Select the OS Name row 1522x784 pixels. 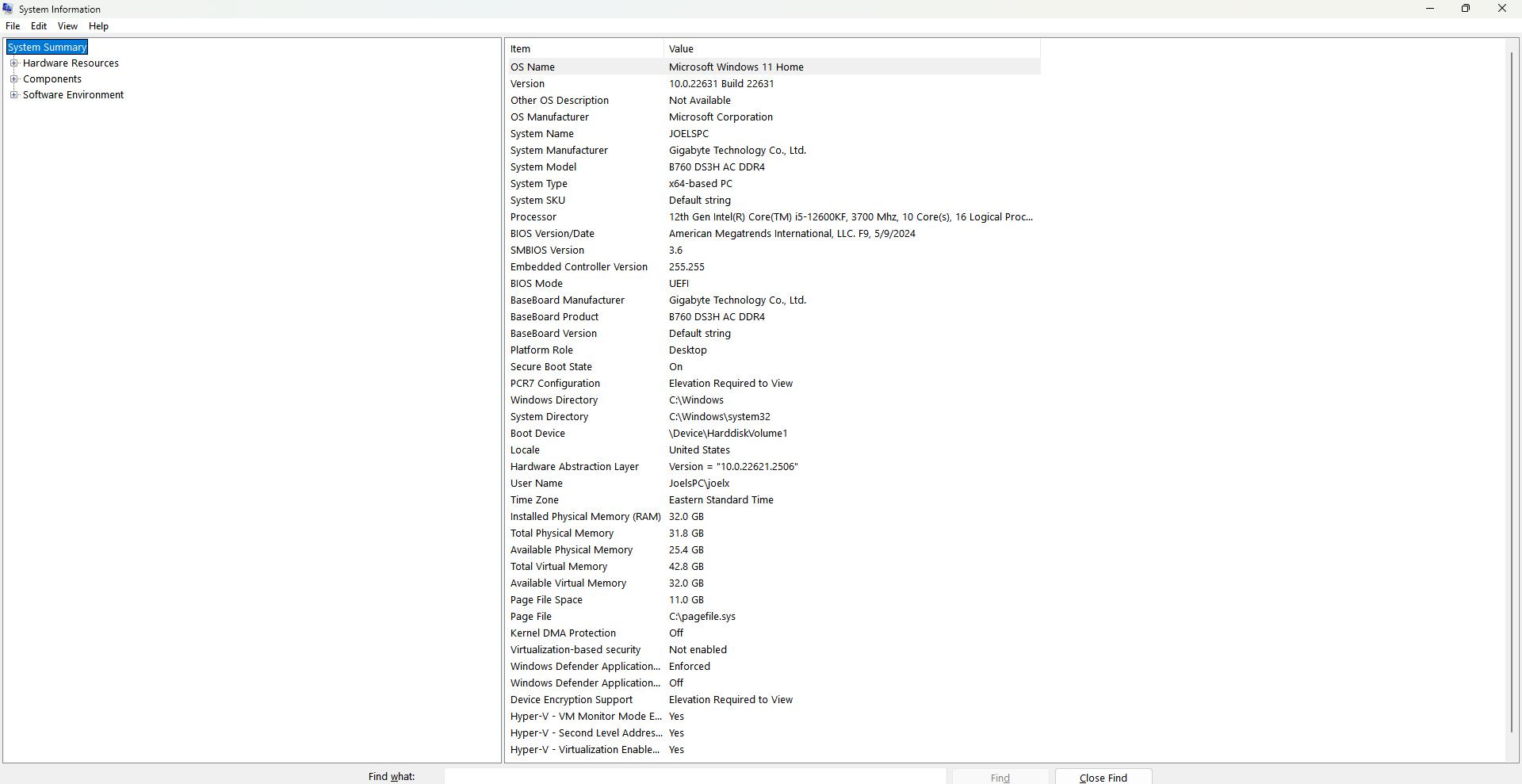pos(774,67)
